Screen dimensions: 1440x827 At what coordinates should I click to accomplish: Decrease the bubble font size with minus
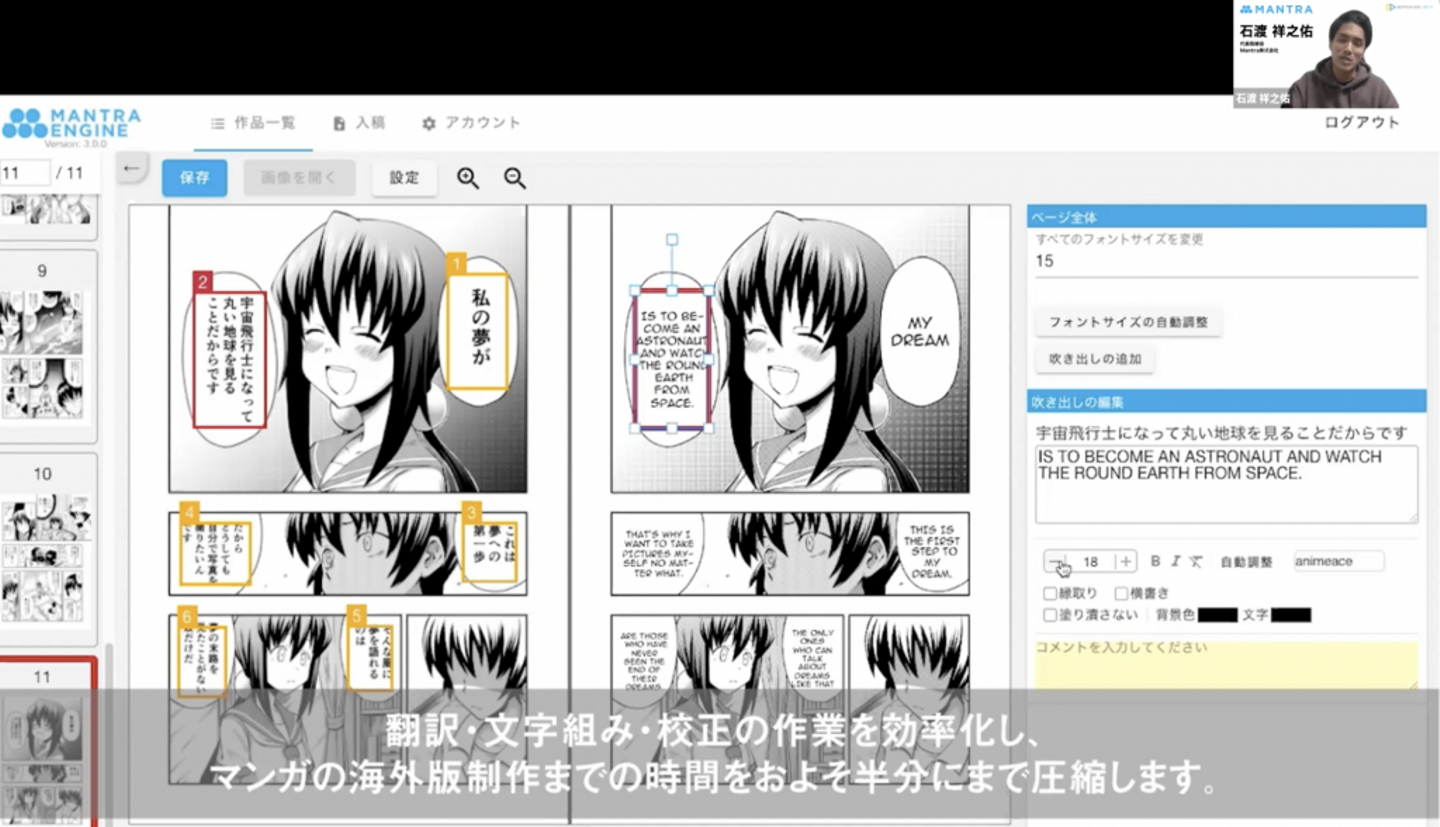[1056, 561]
